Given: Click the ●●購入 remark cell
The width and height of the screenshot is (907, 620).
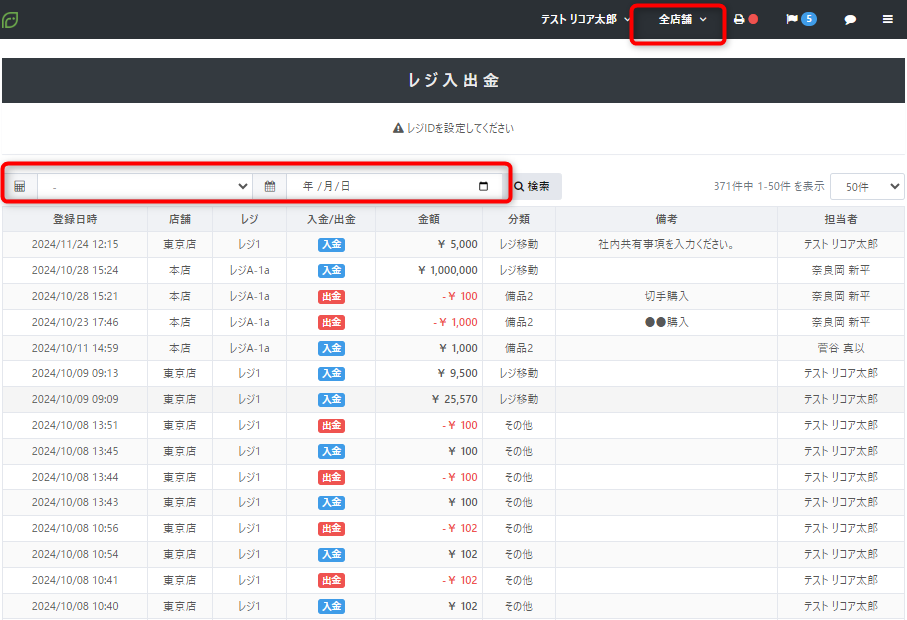Looking at the screenshot, I should coord(666,322).
